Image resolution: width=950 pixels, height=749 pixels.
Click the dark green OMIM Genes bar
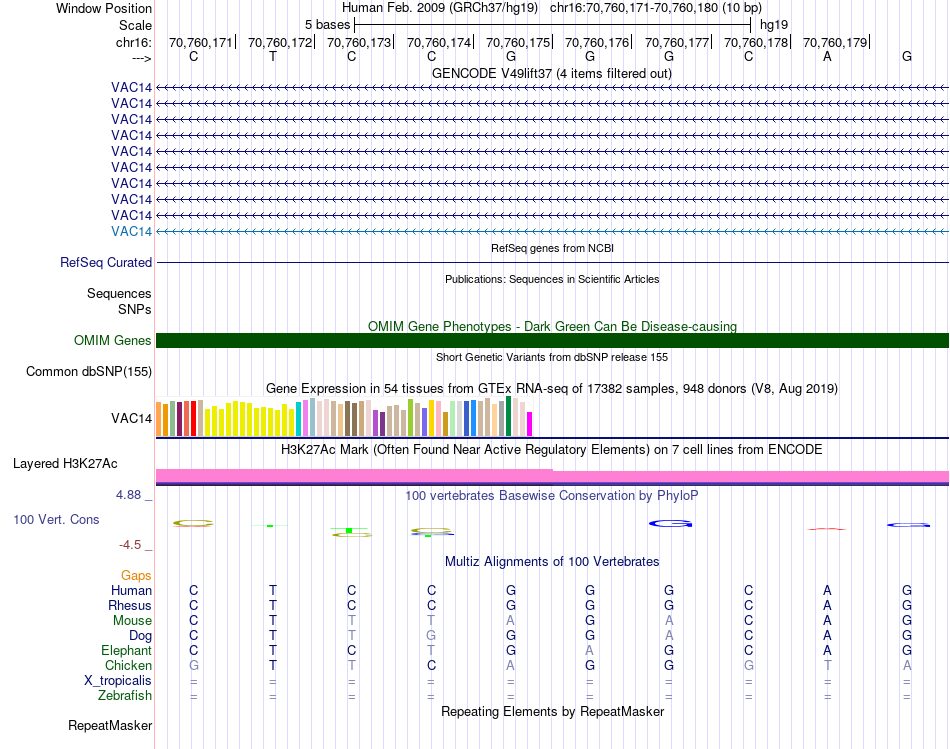[552, 341]
